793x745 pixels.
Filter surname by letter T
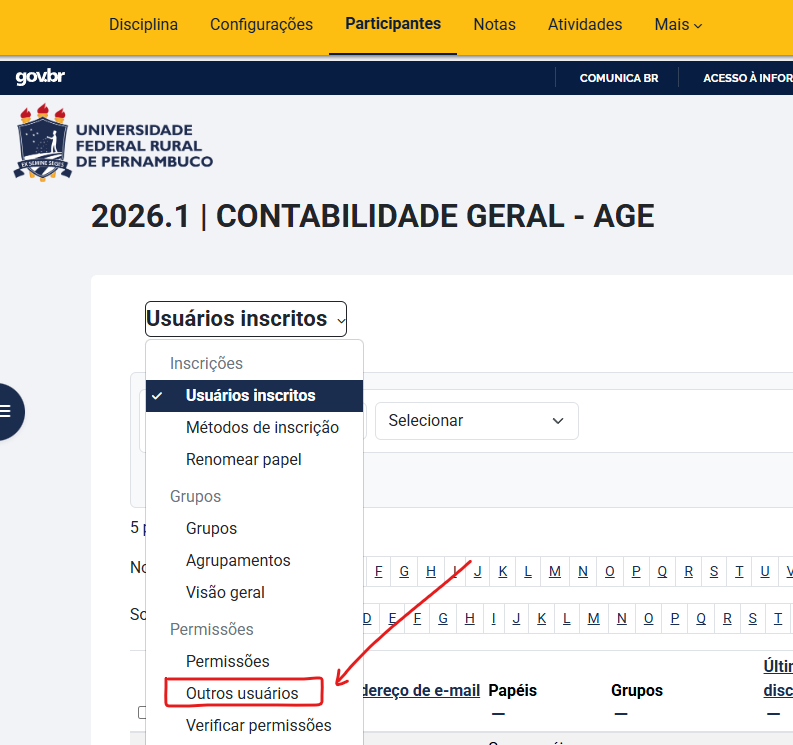pos(778,618)
